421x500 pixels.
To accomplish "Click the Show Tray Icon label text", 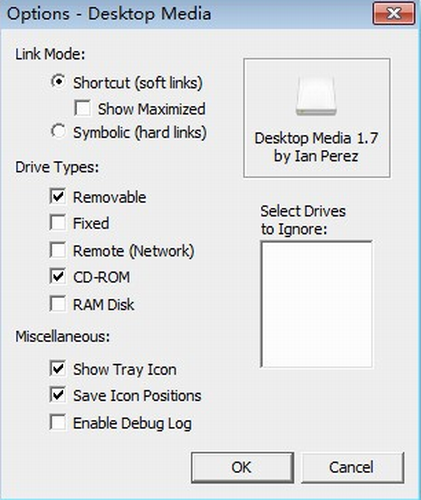I will [x=125, y=369].
